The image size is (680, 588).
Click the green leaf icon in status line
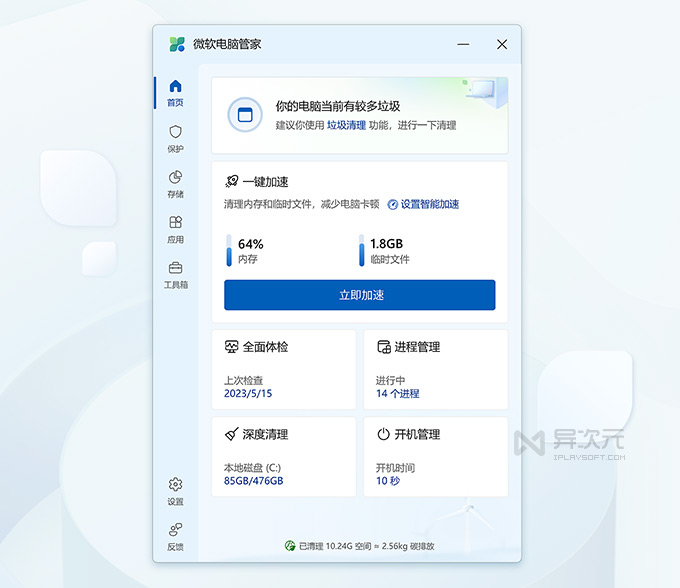290,546
